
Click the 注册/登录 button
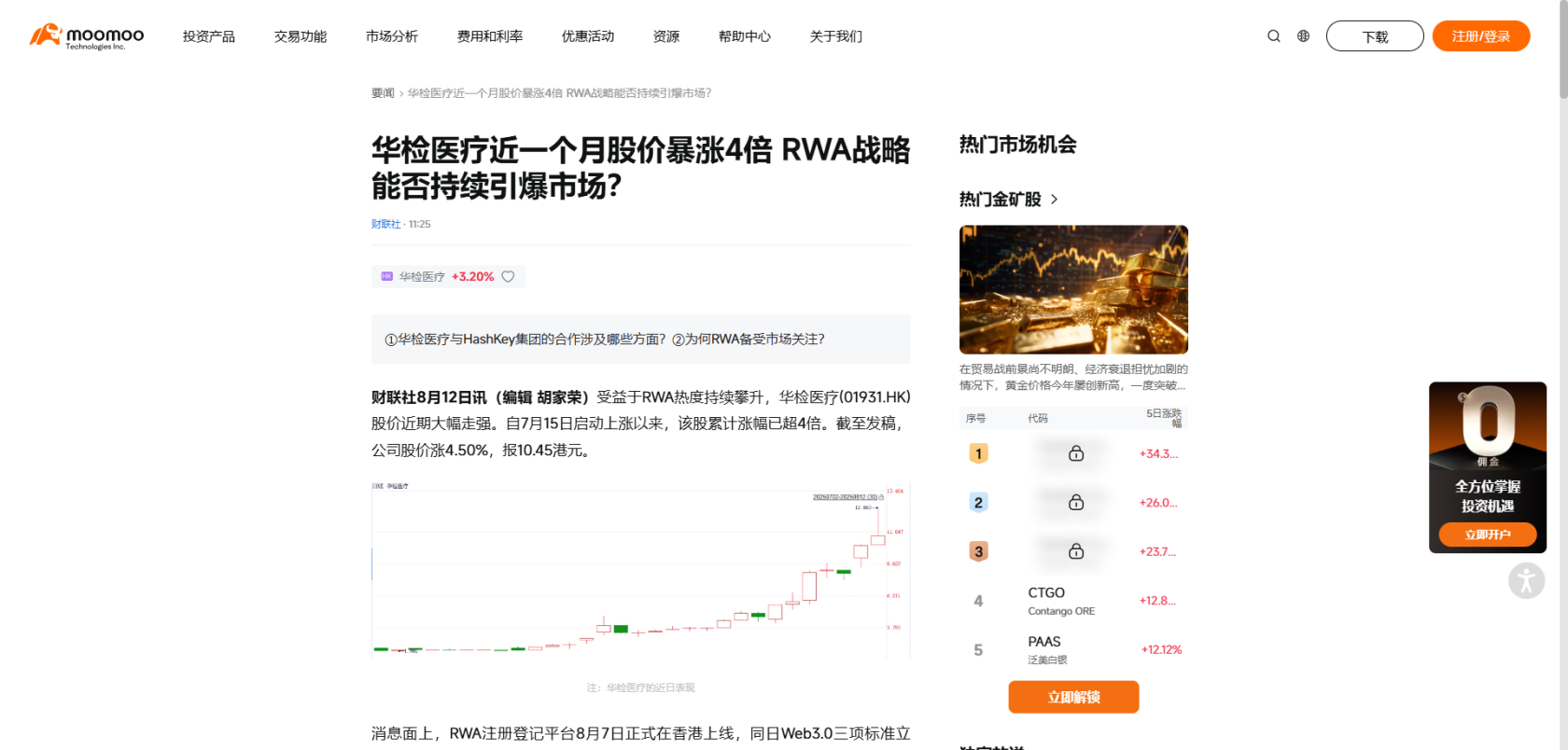coord(1481,36)
